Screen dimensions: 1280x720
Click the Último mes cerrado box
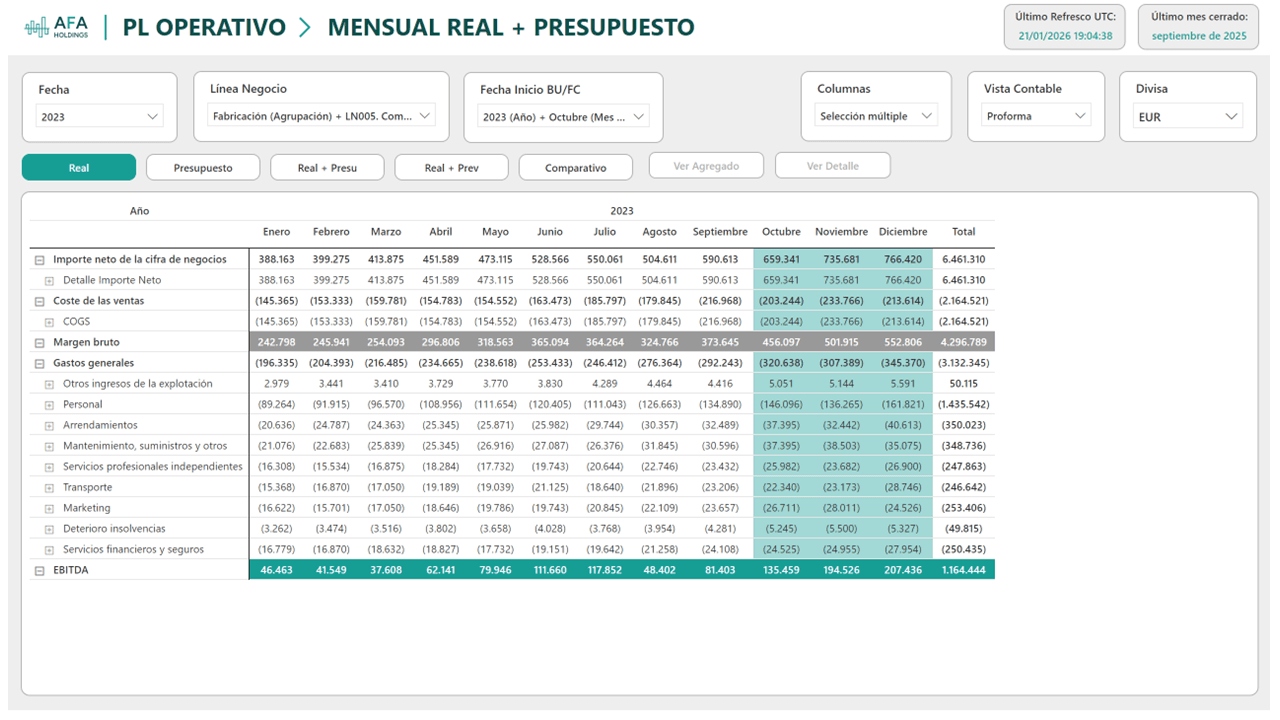1199,27
